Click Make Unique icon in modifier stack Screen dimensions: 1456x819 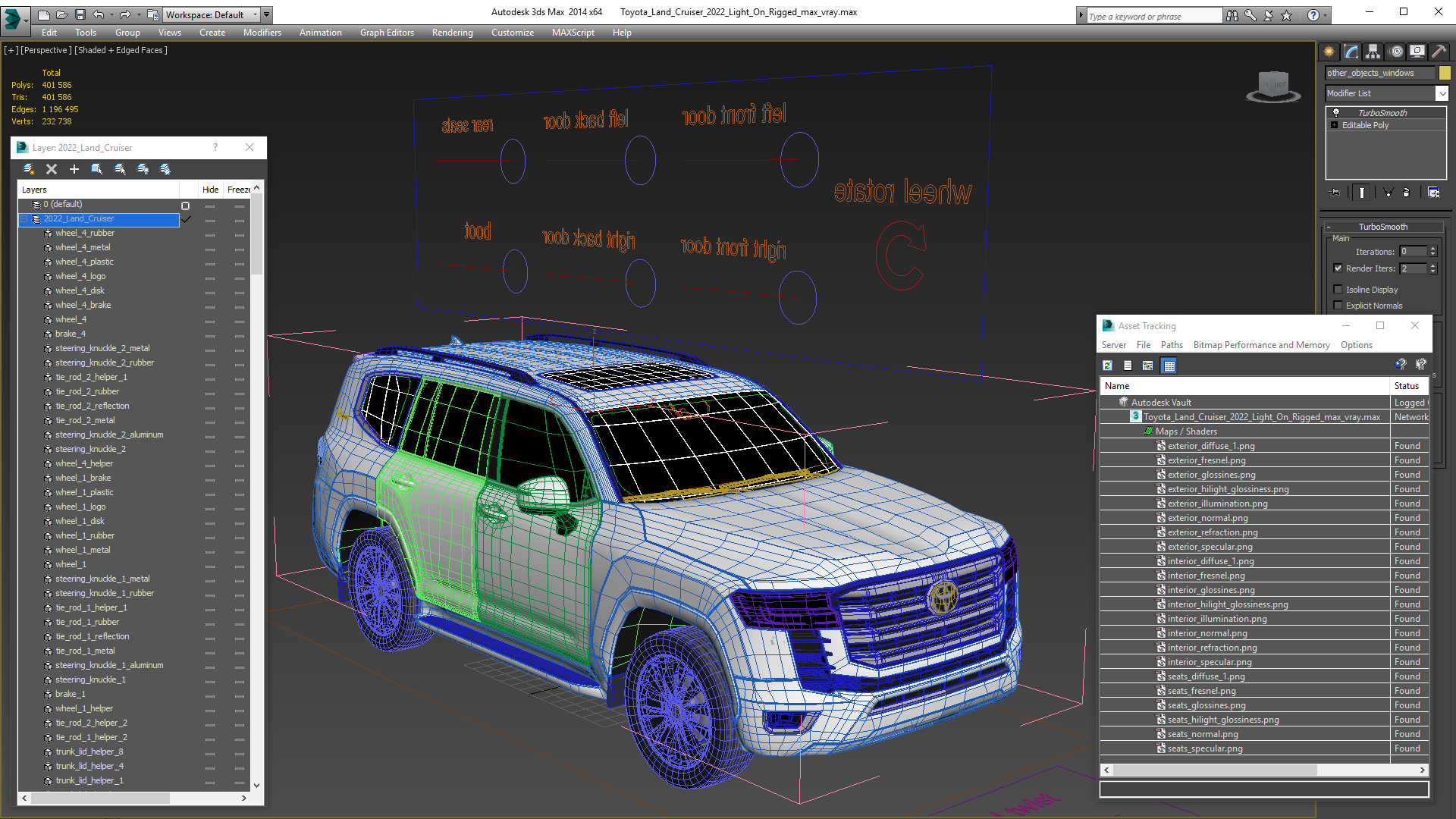[x=1388, y=193]
